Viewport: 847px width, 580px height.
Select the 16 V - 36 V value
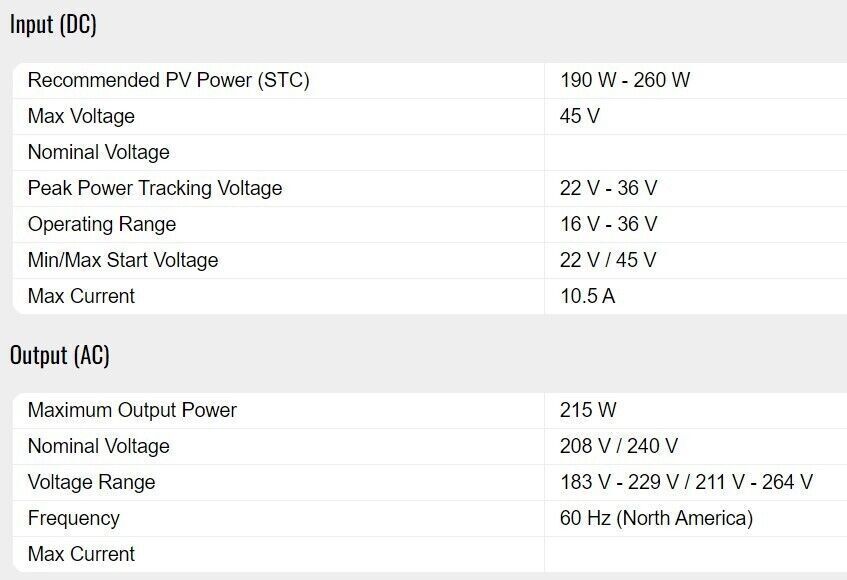click(608, 225)
